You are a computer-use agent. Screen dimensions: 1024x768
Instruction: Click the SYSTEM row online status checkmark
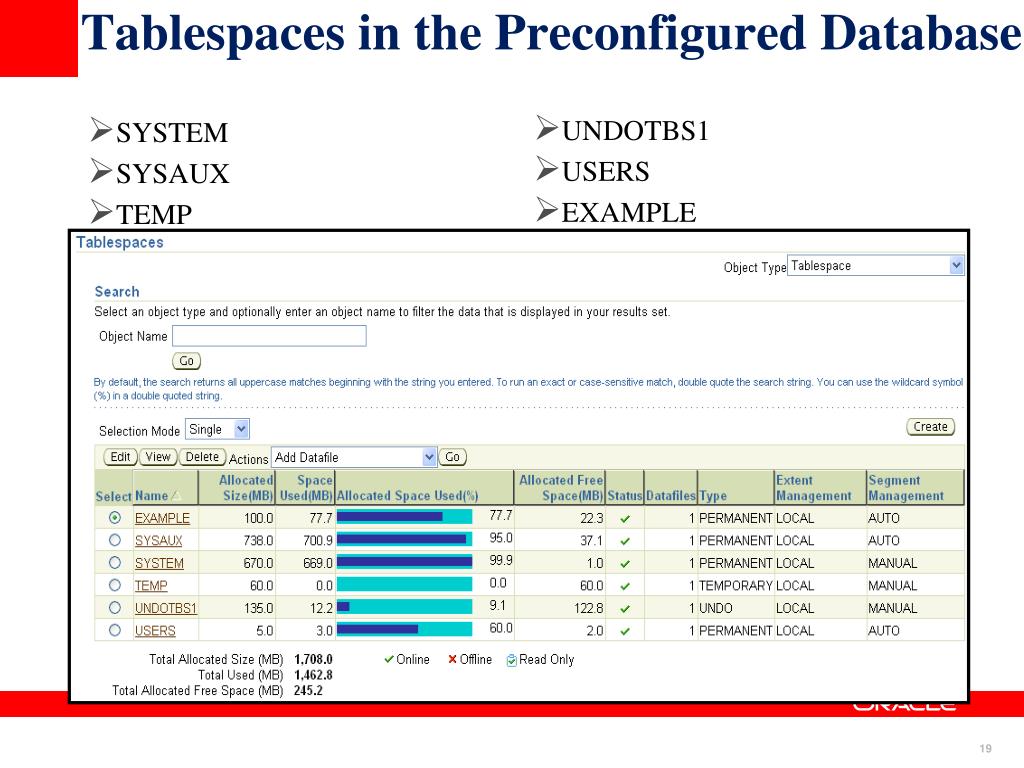[x=625, y=564]
